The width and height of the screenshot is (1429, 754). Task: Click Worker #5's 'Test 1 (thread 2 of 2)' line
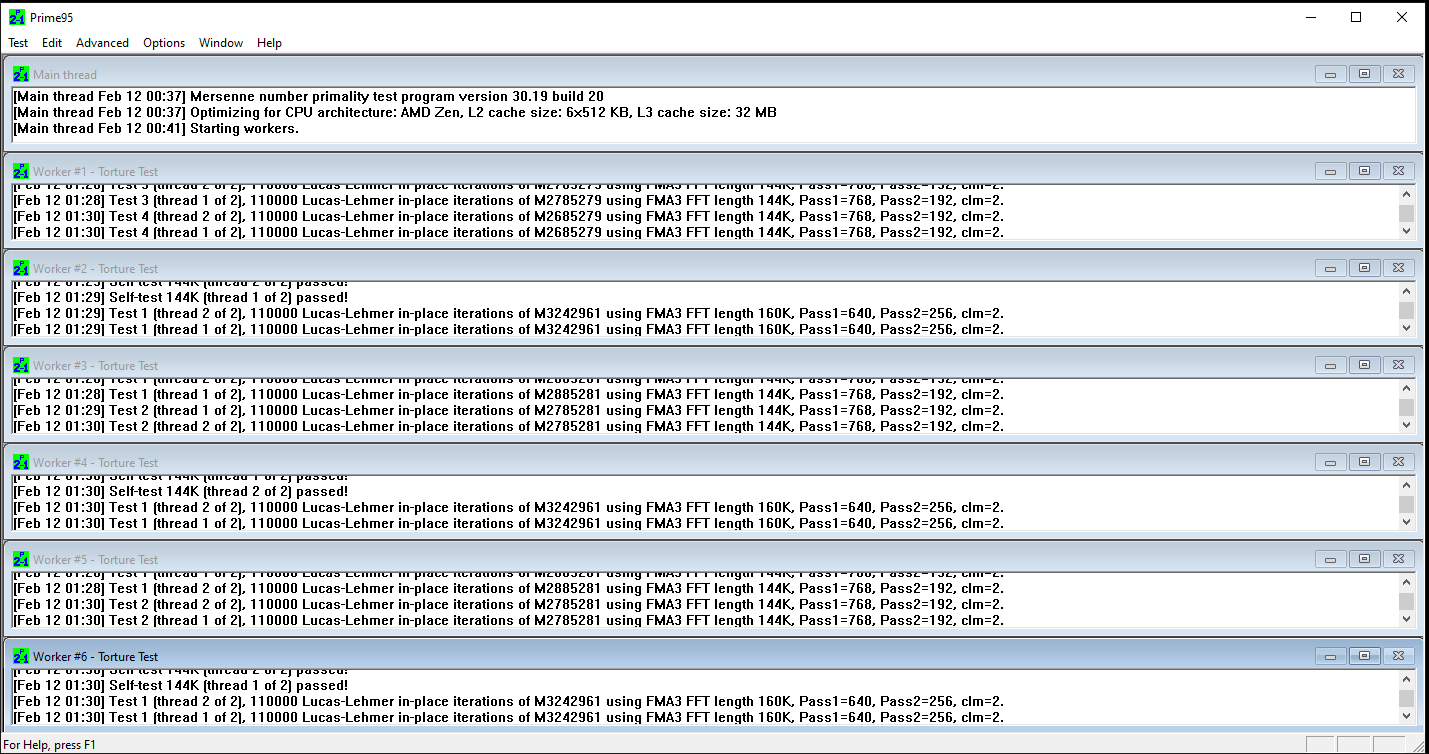pos(509,588)
